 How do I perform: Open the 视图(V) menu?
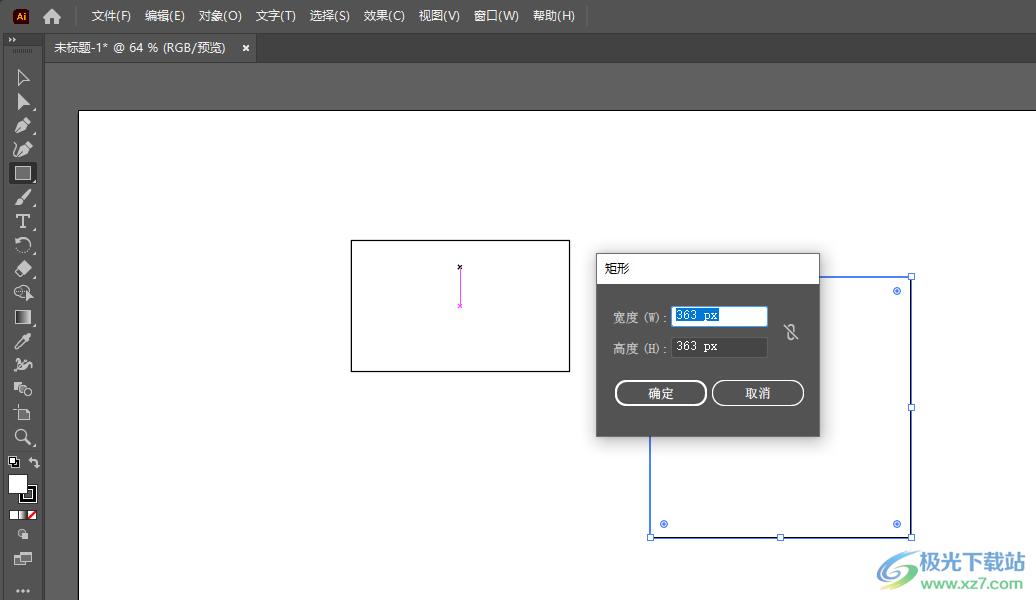439,16
